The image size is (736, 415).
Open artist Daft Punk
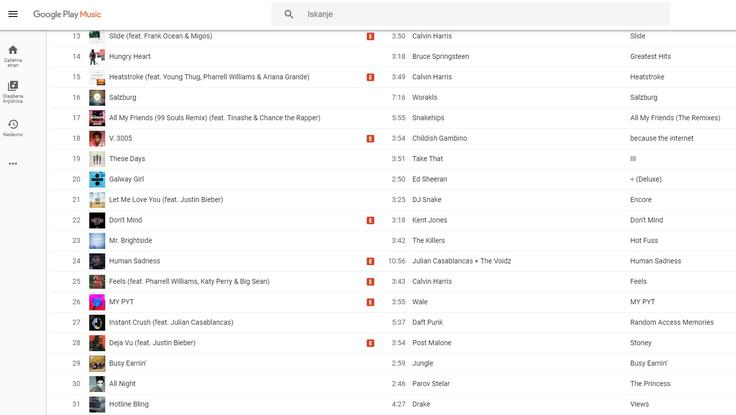coord(428,322)
